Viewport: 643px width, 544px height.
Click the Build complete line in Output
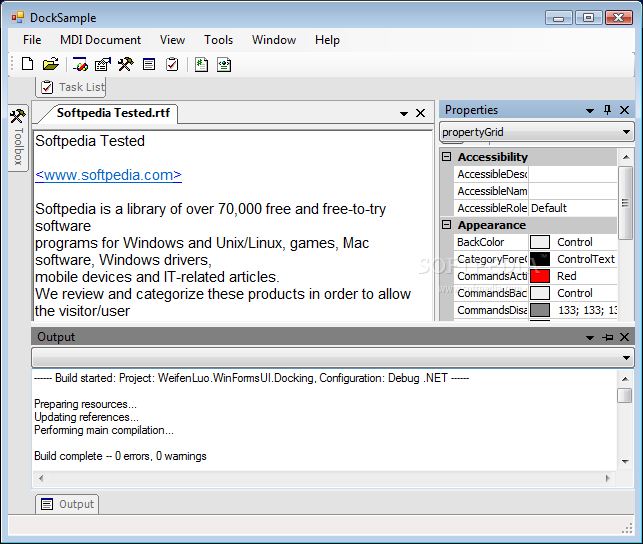click(x=120, y=456)
